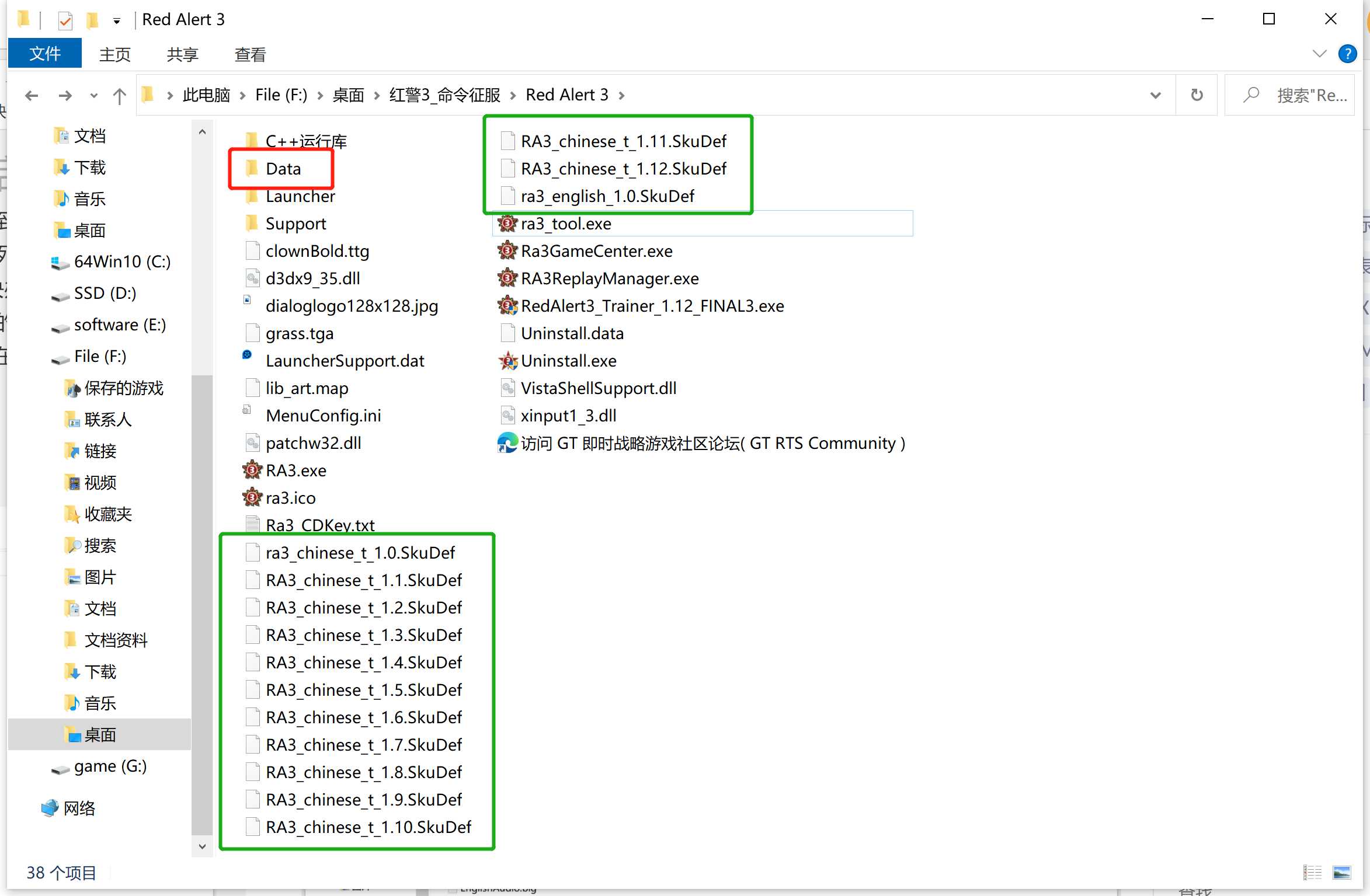Select the file RA3_chinese_t_1.10.SkuDef

click(x=359, y=827)
